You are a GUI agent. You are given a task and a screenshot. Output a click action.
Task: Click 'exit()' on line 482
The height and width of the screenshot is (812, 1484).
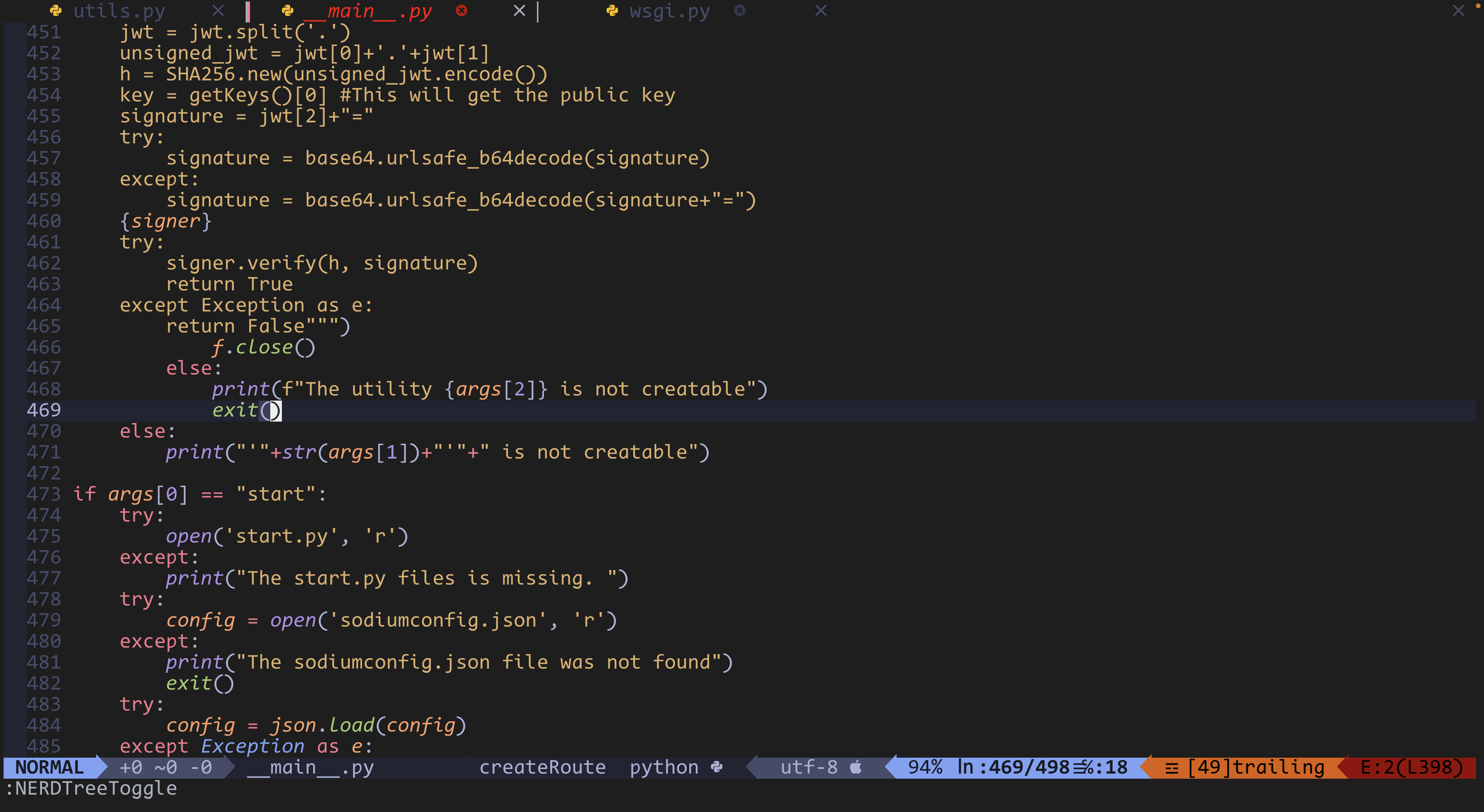pyautogui.click(x=200, y=683)
